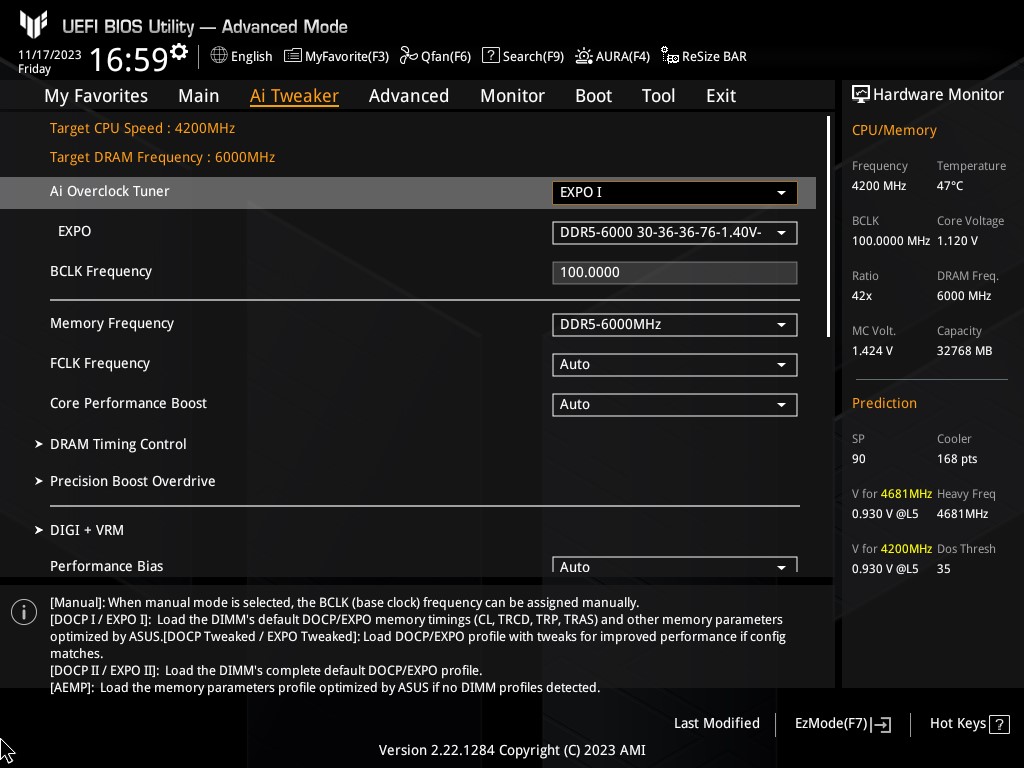This screenshot has width=1024, height=768.
Task: Click the Prediction section heading
Action: (x=884, y=403)
